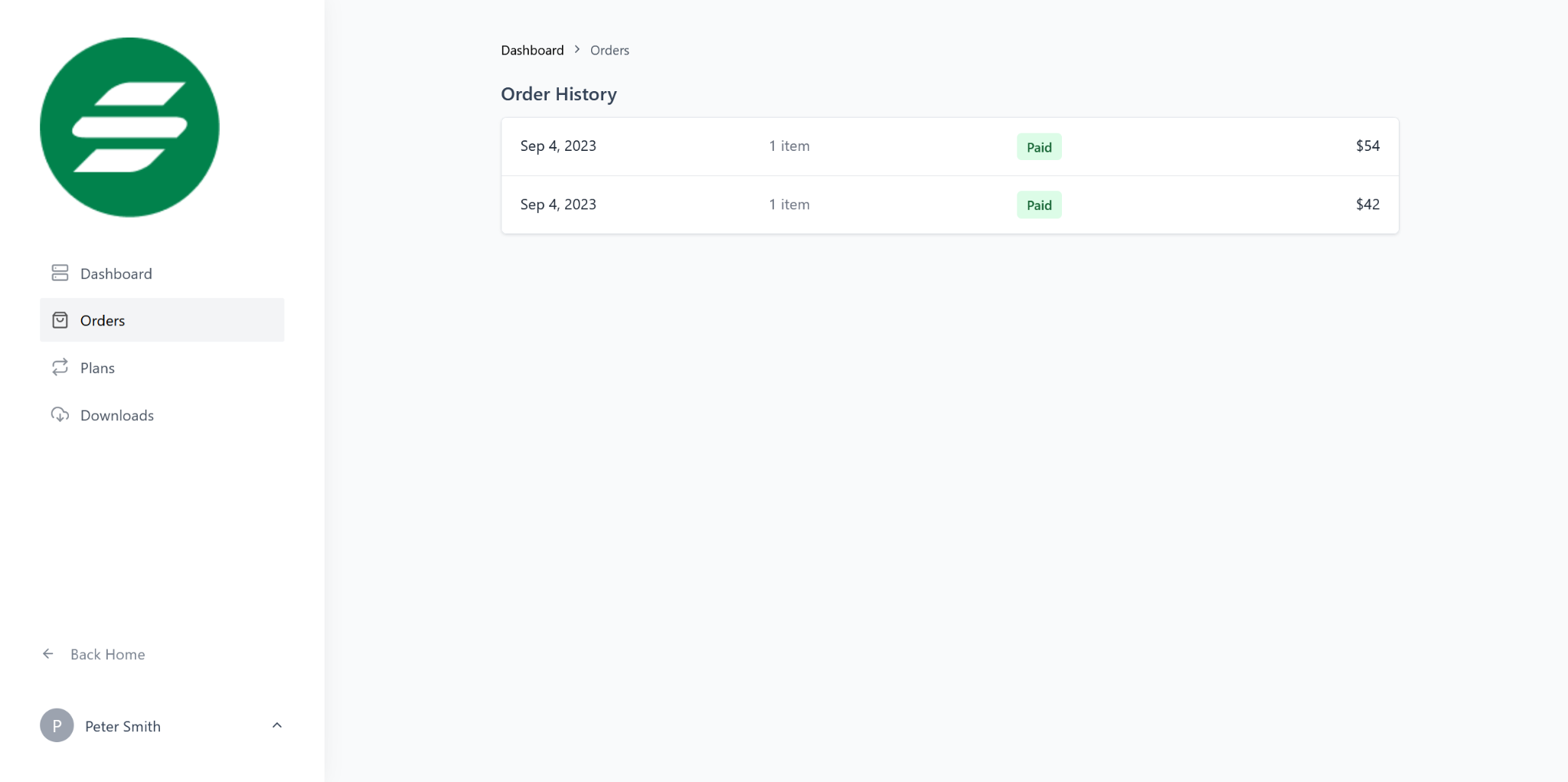The width and height of the screenshot is (1568, 782).
Task: Select the Dashboard icon in the sidebar
Action: [x=60, y=273]
